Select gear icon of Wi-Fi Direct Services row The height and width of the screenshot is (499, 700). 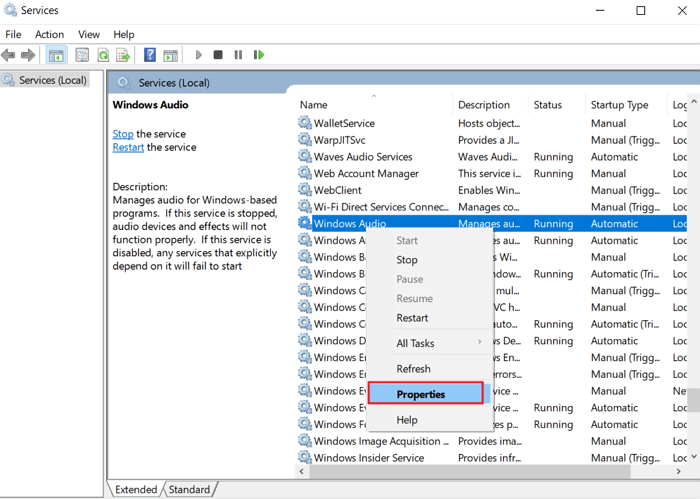click(305, 206)
